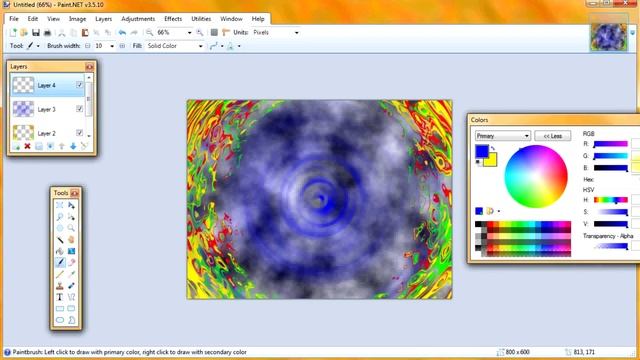The width and height of the screenshot is (640, 360).
Task: Select the Move Selected Pixels tool
Action: coord(71,205)
